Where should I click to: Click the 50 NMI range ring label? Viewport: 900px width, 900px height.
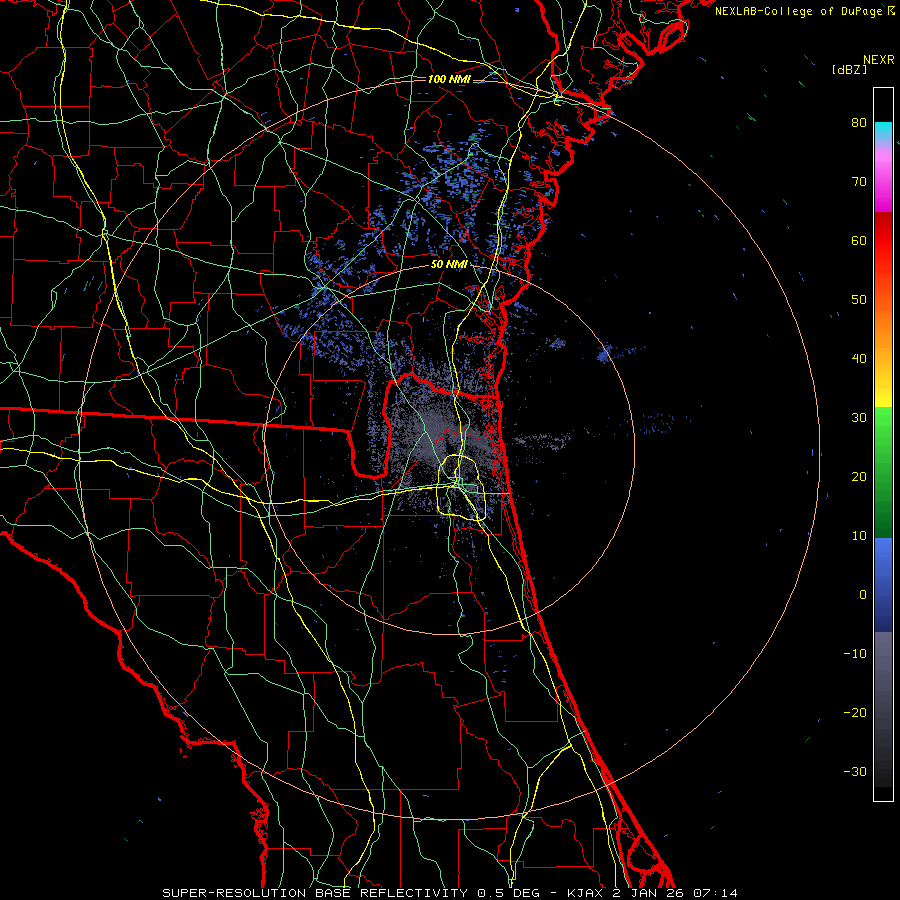click(x=449, y=265)
